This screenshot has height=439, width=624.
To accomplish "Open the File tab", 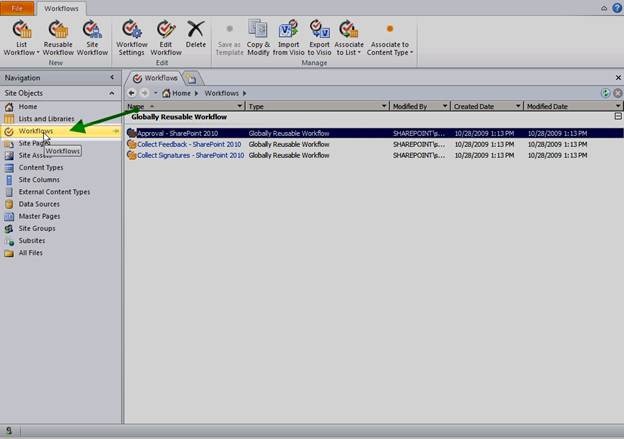I will (x=17, y=8).
